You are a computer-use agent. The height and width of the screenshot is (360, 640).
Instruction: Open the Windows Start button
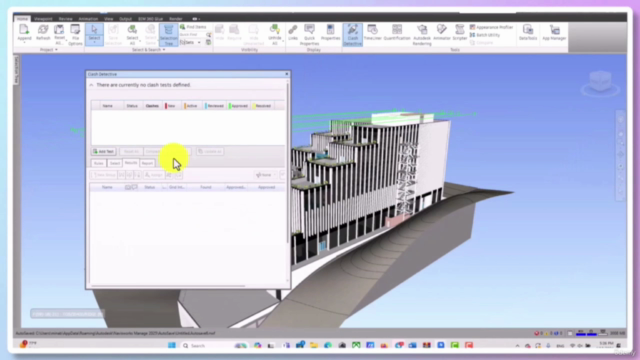[172, 345]
